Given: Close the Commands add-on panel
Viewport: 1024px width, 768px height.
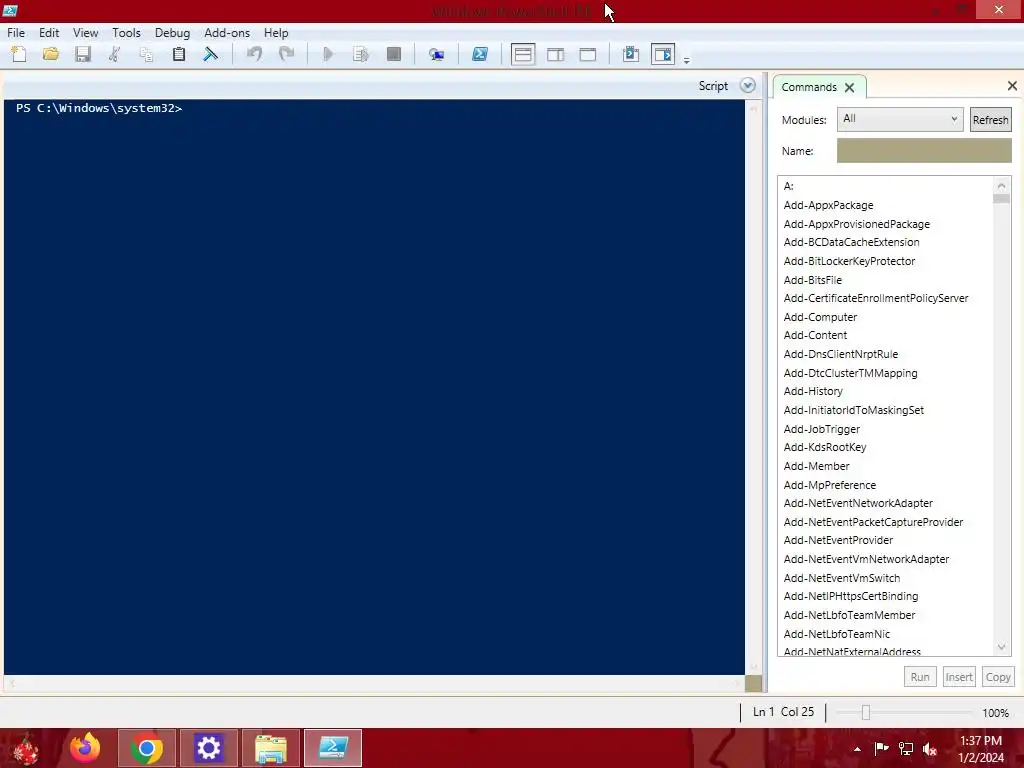Looking at the screenshot, I should pyautogui.click(x=1012, y=86).
